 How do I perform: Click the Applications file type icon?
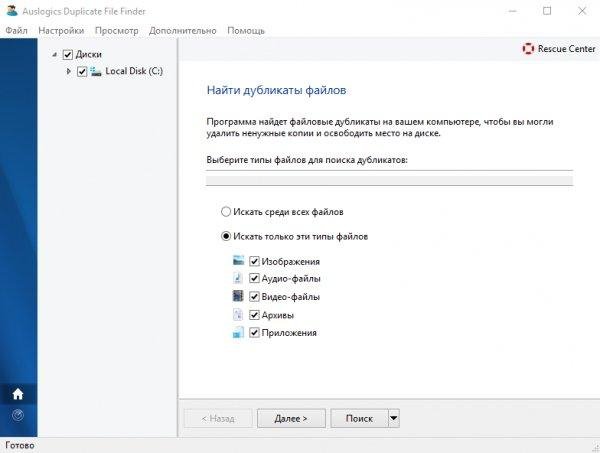(x=238, y=332)
